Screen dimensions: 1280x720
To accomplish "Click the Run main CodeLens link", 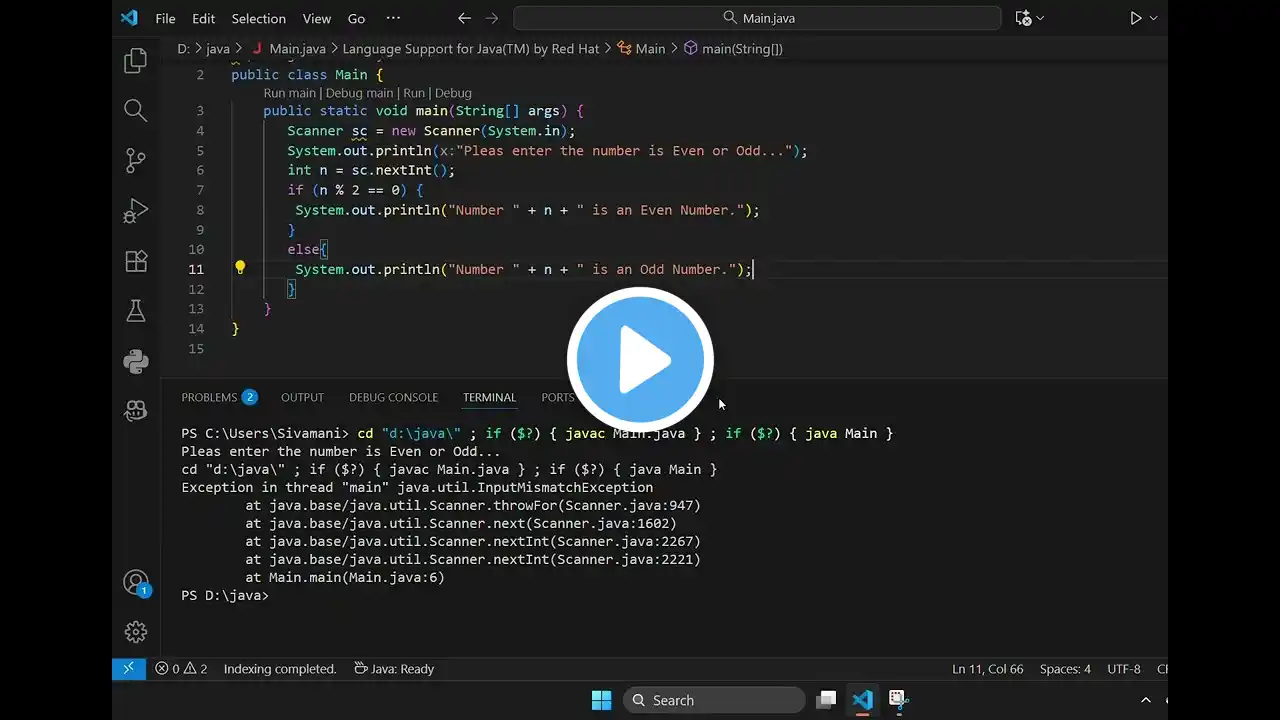I will (289, 93).
